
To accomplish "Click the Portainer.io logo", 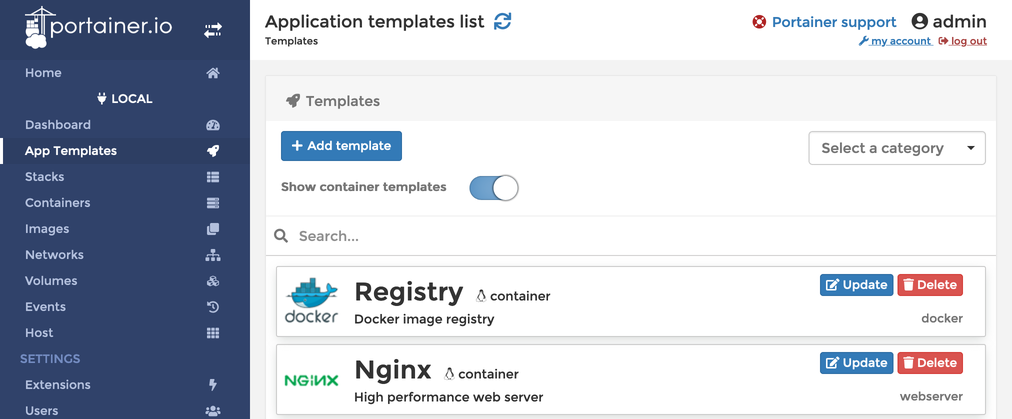I will click(x=98, y=27).
